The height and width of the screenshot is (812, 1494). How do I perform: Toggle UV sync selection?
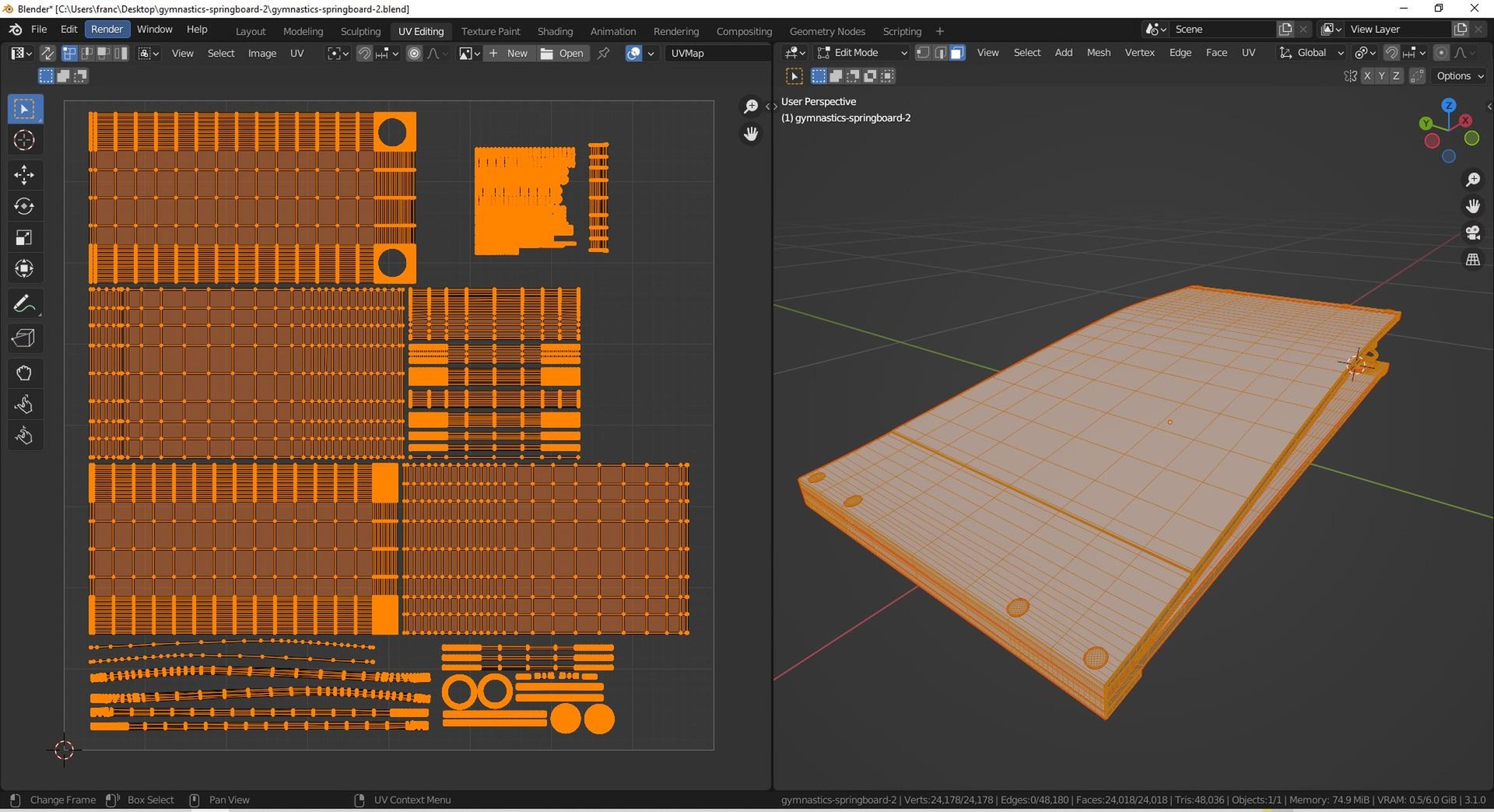tap(47, 53)
